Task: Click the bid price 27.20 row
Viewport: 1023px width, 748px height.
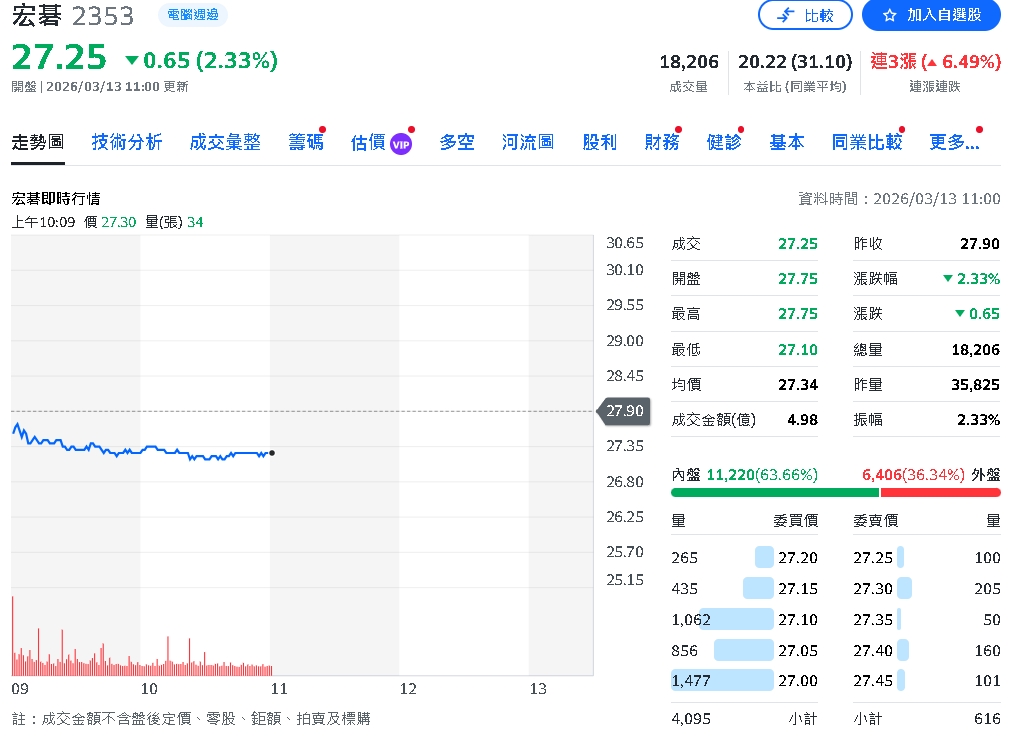Action: click(797, 557)
